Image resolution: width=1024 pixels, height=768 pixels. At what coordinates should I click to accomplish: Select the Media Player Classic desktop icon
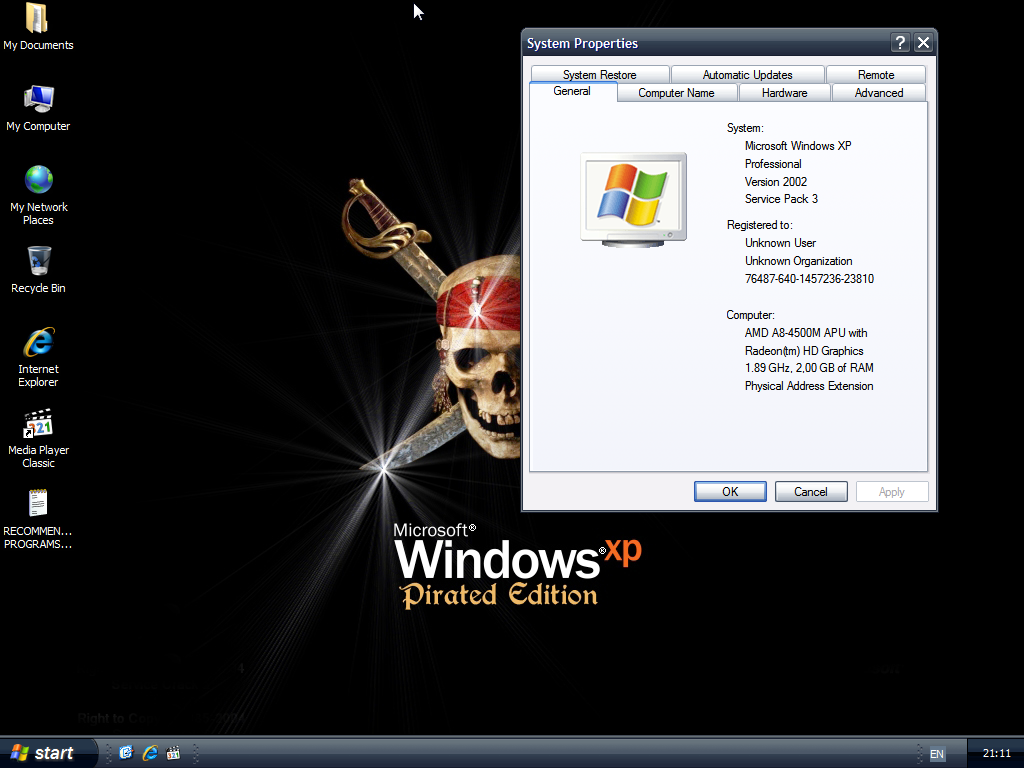[39, 438]
